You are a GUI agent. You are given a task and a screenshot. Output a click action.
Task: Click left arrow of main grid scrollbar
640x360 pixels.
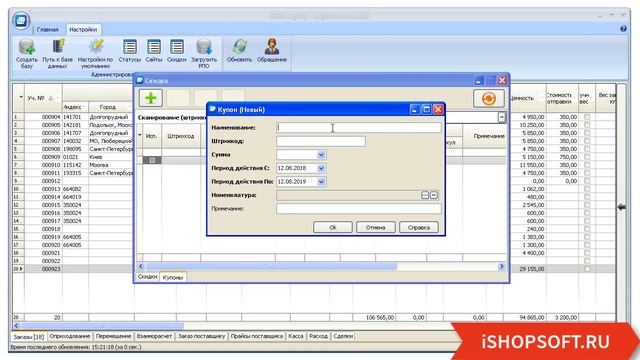[17, 326]
